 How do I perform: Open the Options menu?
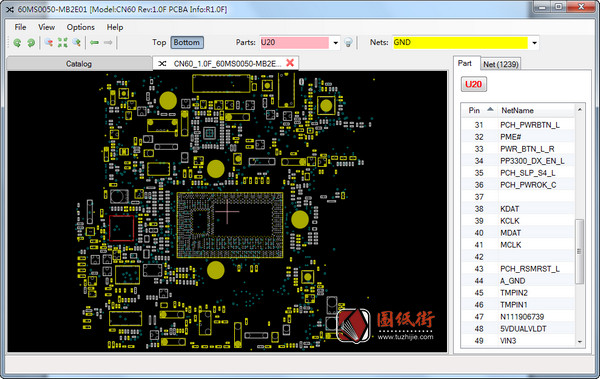tap(81, 27)
